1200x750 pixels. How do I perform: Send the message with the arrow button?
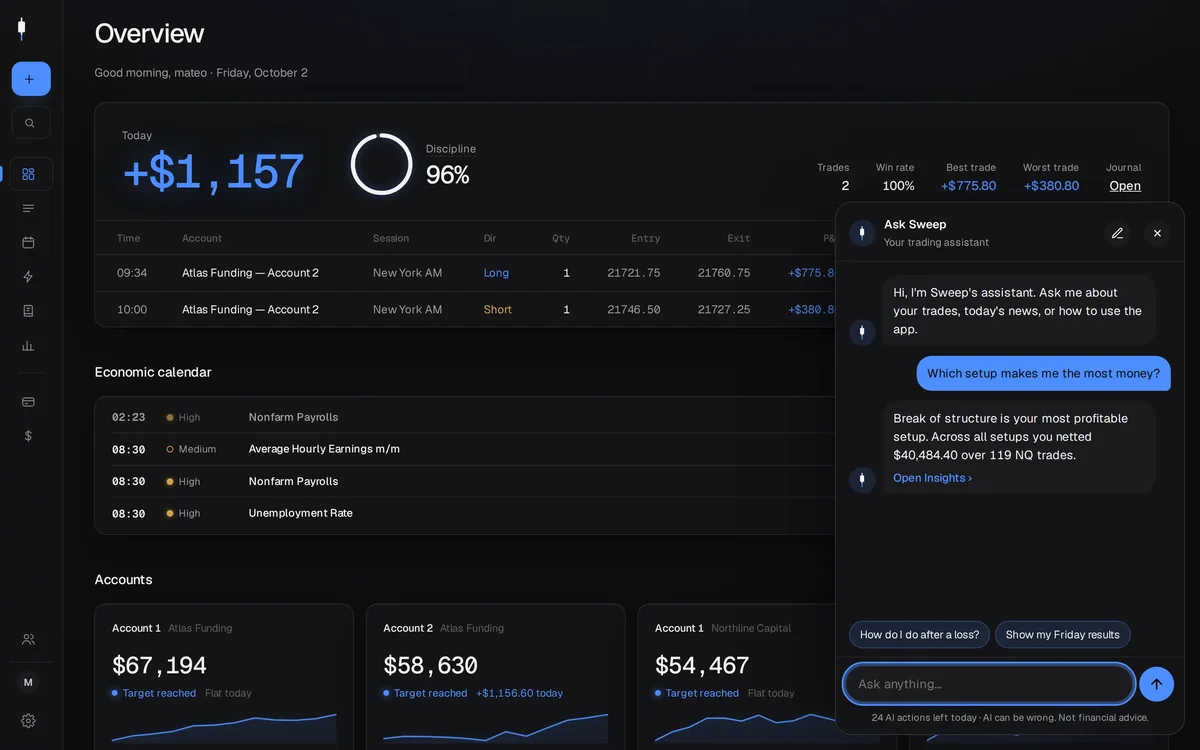1156,684
